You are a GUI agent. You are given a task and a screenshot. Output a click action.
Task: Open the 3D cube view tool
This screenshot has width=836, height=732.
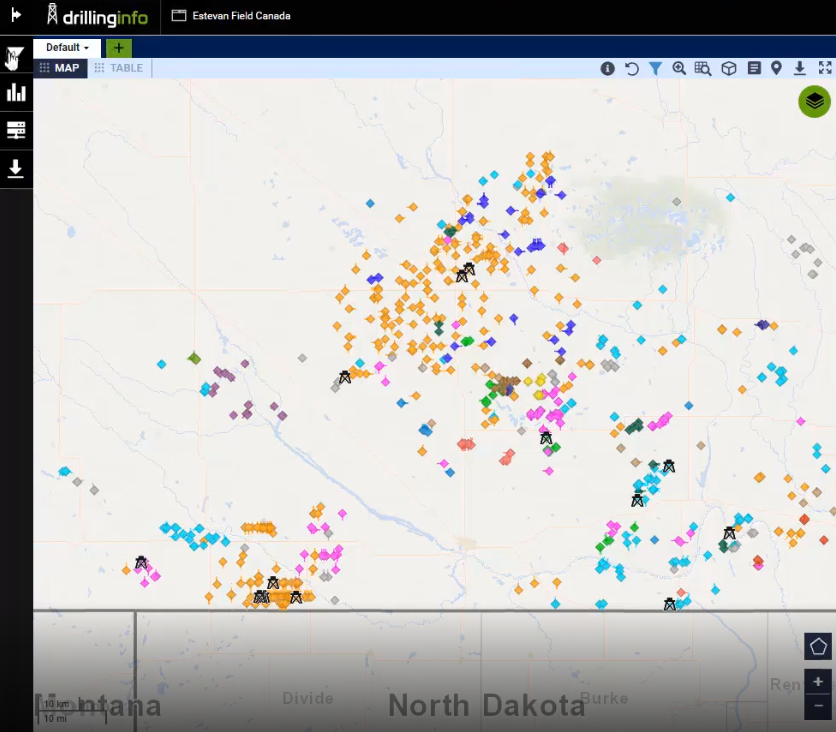729,68
